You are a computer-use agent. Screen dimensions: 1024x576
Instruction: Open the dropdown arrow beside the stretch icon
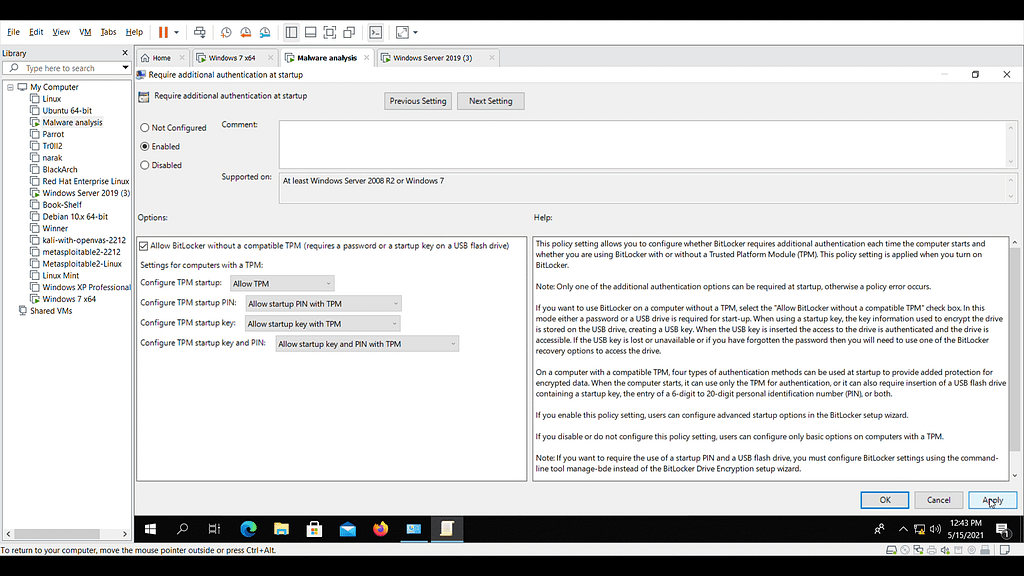(x=415, y=32)
